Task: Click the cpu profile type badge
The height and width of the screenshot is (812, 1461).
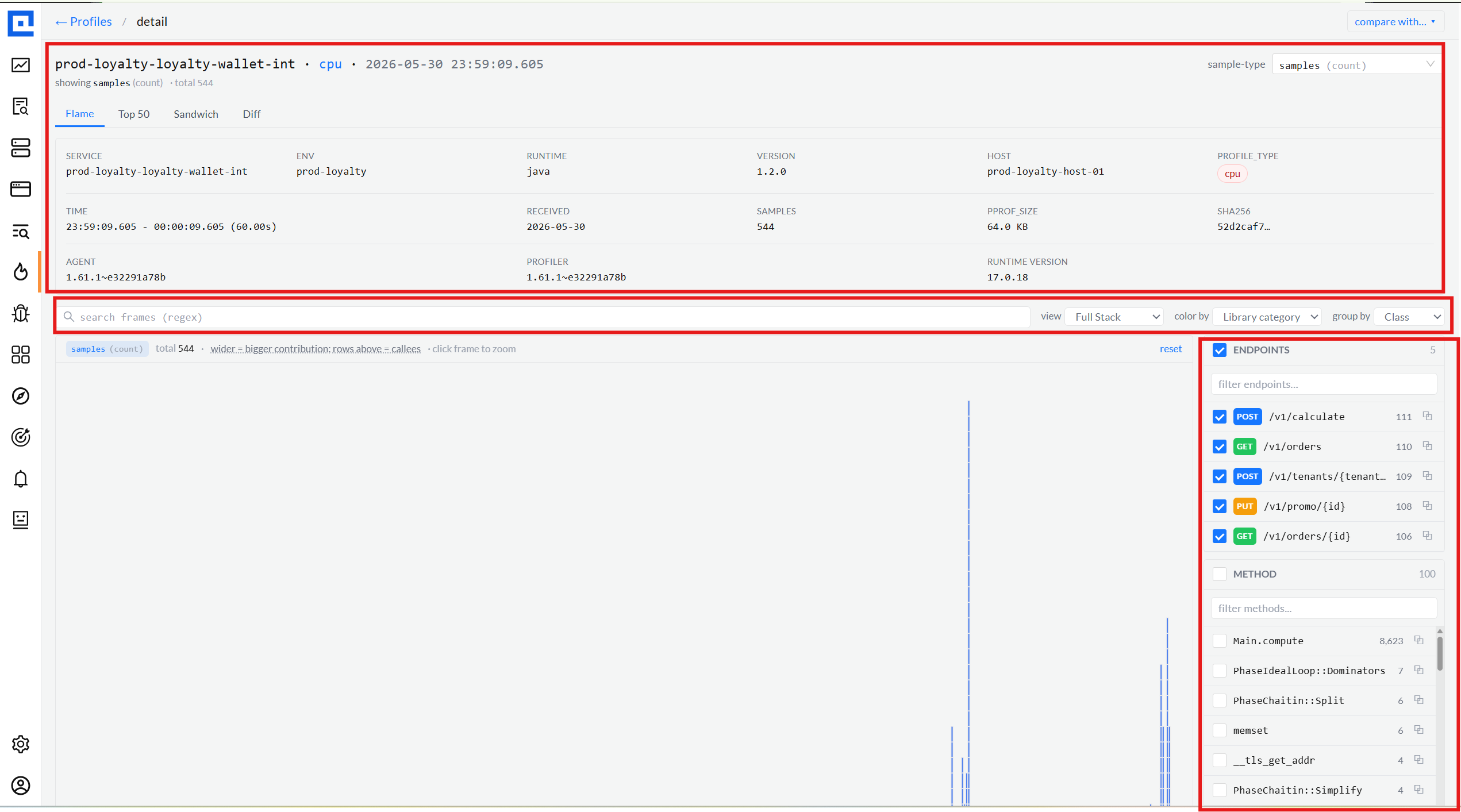Action: (1232, 174)
